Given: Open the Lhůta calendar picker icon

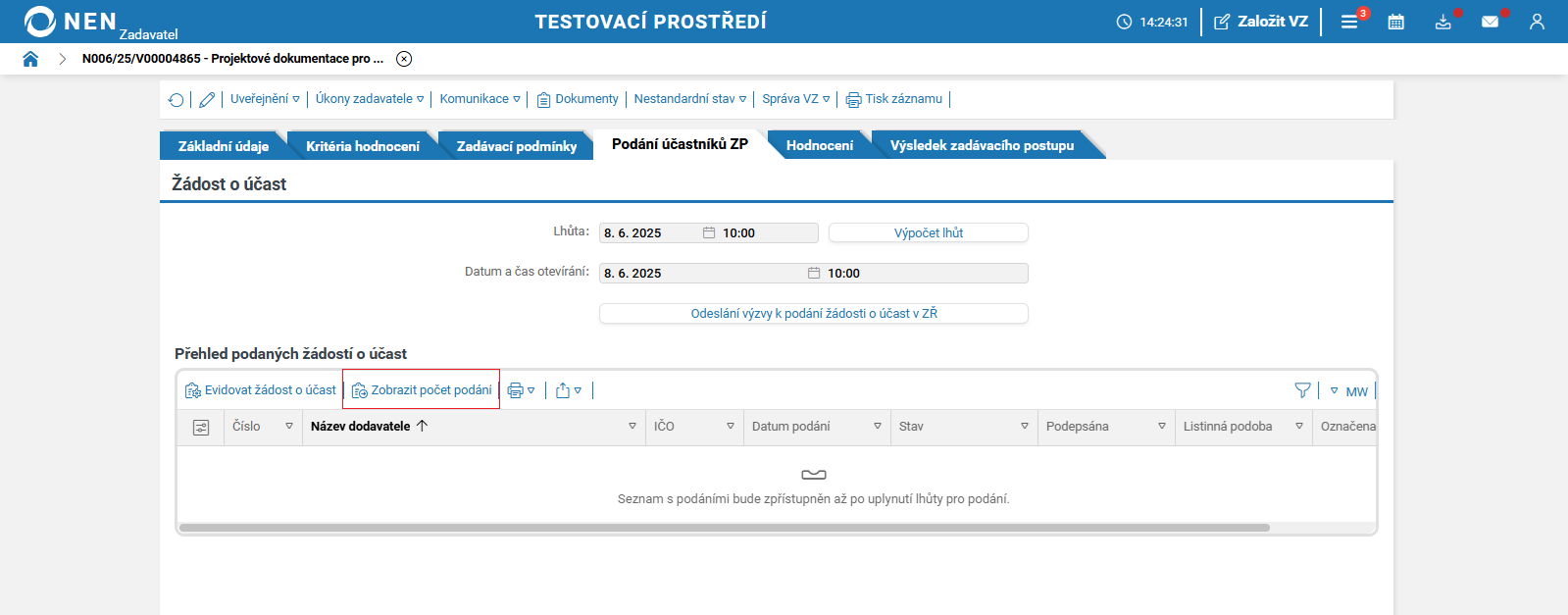Looking at the screenshot, I should [x=709, y=232].
